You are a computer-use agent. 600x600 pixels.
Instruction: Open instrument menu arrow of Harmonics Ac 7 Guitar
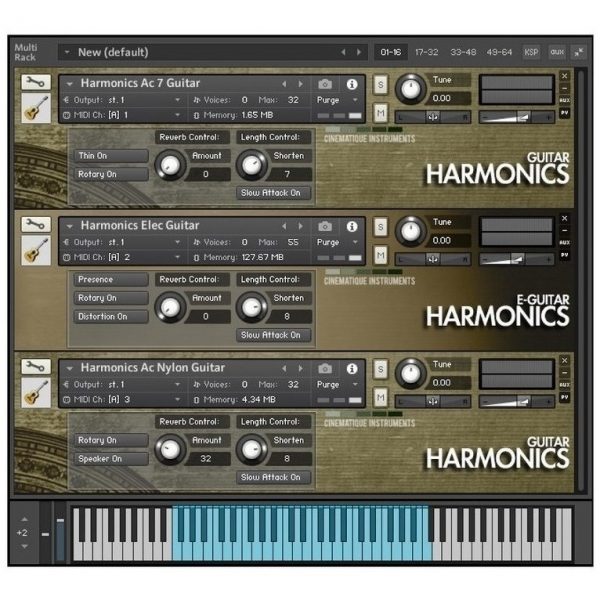click(69, 84)
